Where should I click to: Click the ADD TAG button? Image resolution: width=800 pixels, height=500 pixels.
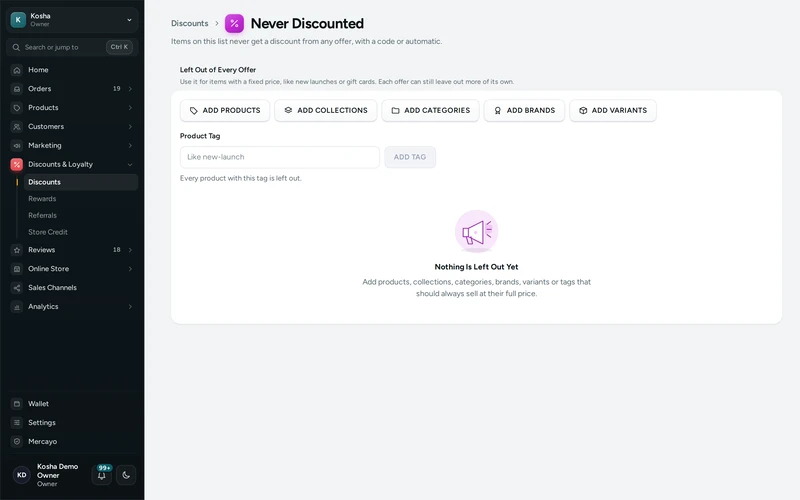[410, 157]
